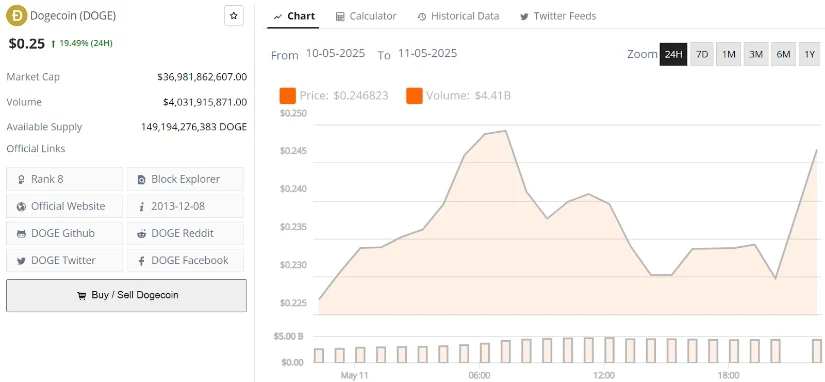Click the Twitter icon beside DOGE Twitter
This screenshot has width=825, height=382.
click(x=21, y=261)
